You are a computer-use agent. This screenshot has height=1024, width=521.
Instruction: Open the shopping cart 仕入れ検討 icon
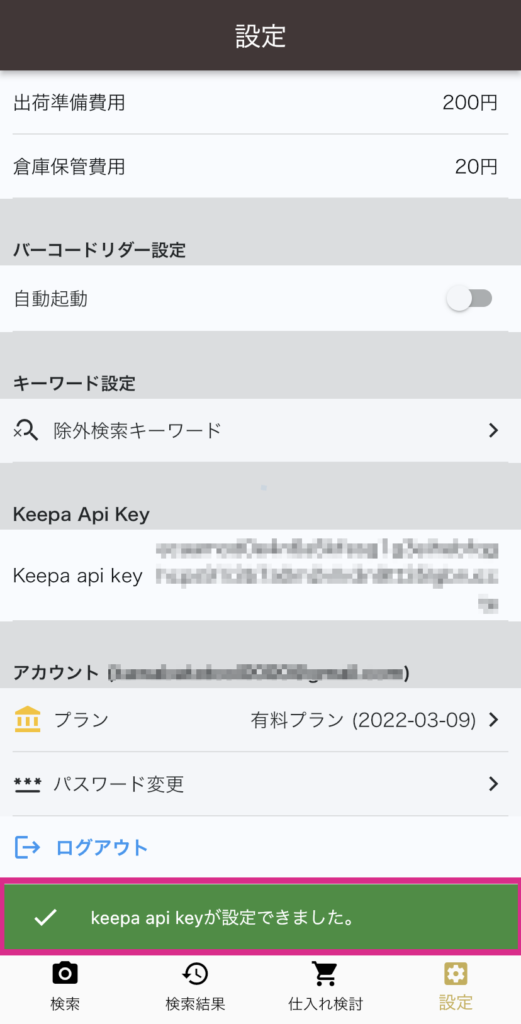[x=324, y=974]
